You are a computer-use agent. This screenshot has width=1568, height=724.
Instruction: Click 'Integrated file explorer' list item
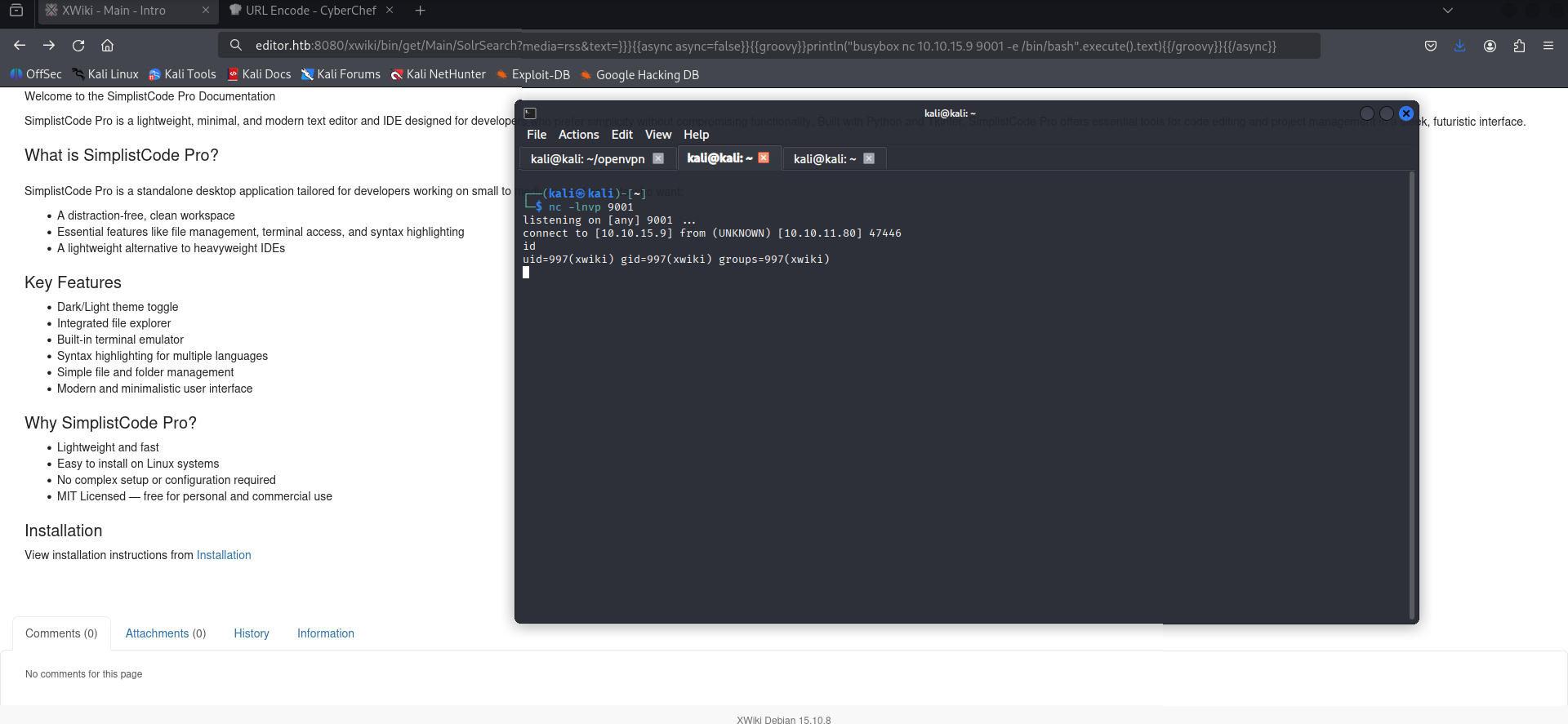[x=114, y=323]
